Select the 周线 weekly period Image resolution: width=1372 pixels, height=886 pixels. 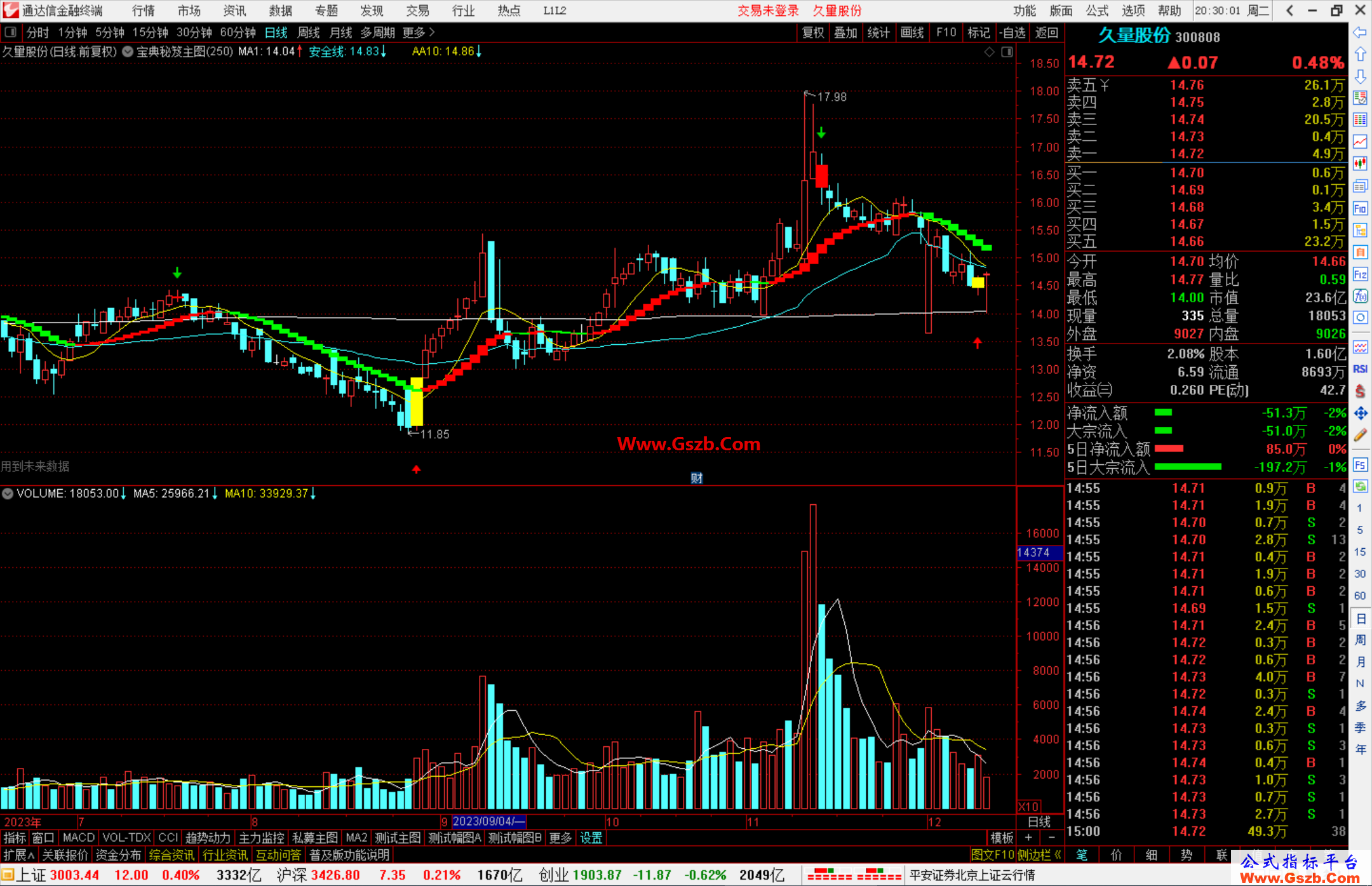[x=309, y=32]
